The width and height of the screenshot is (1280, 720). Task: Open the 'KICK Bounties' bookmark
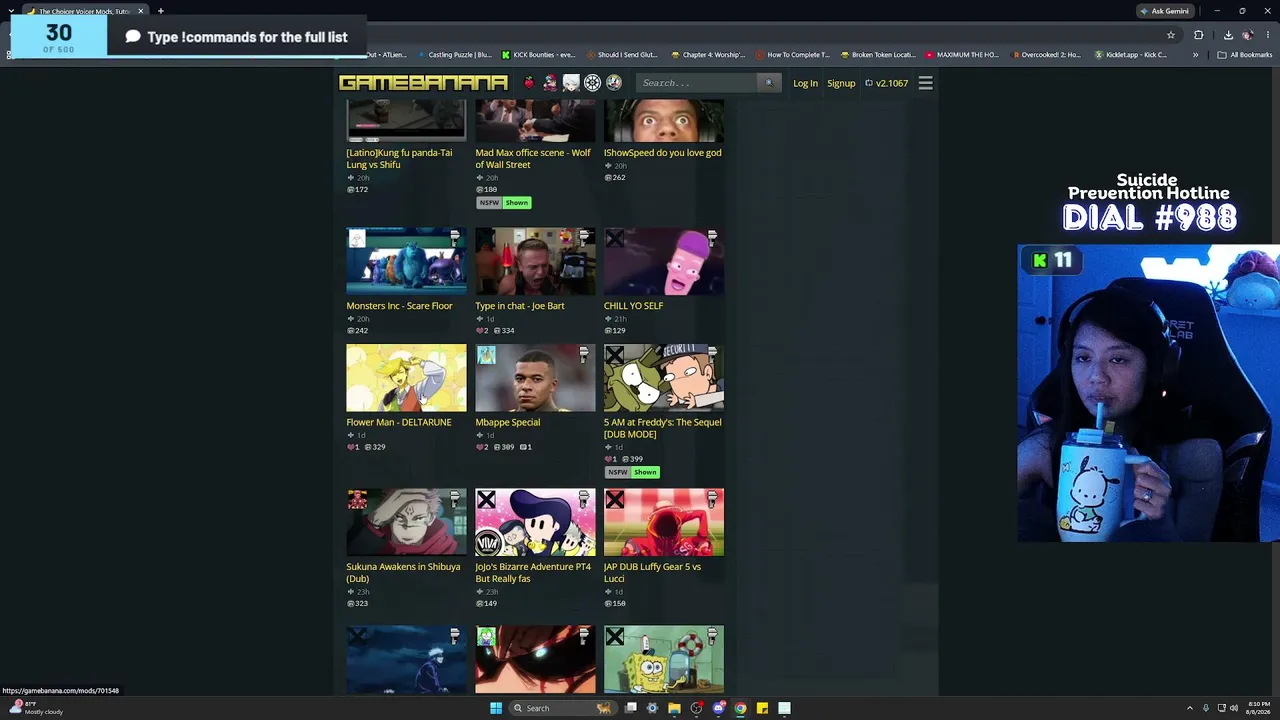(538, 55)
